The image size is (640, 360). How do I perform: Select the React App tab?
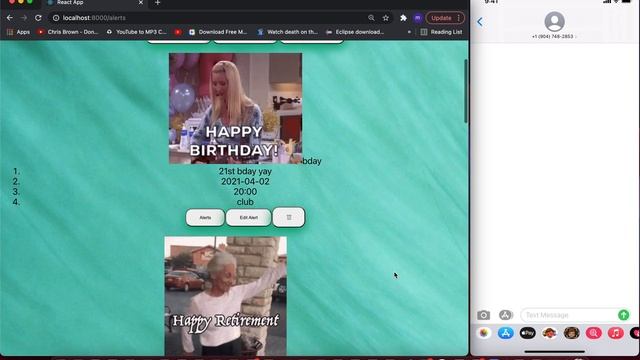(x=95, y=3)
